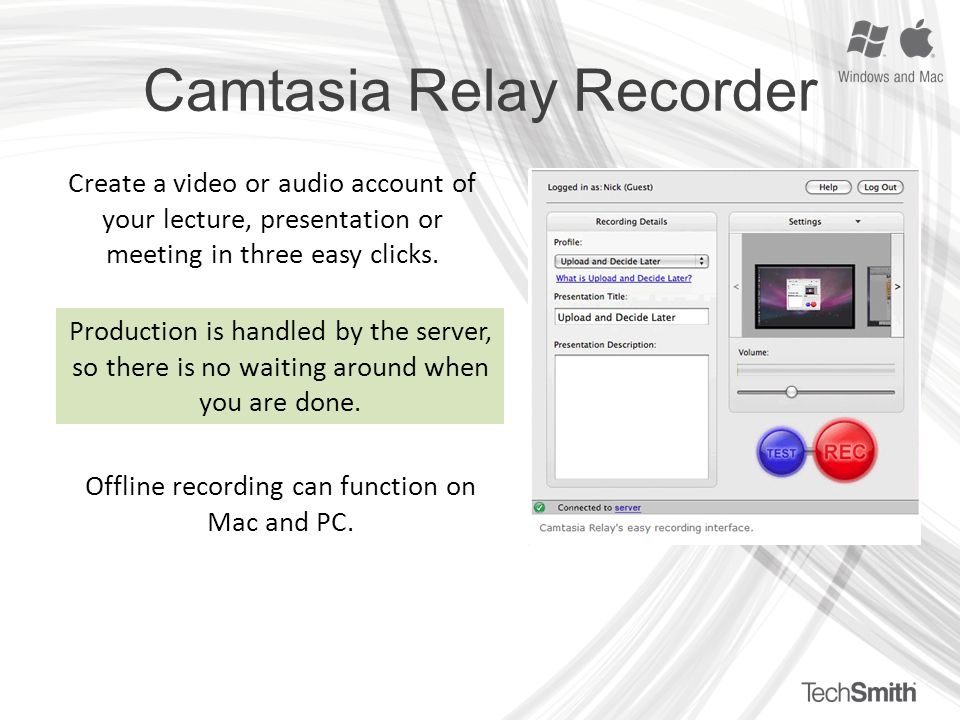Click the TechSmith logo
Image resolution: width=960 pixels, height=720 pixels.
[858, 692]
